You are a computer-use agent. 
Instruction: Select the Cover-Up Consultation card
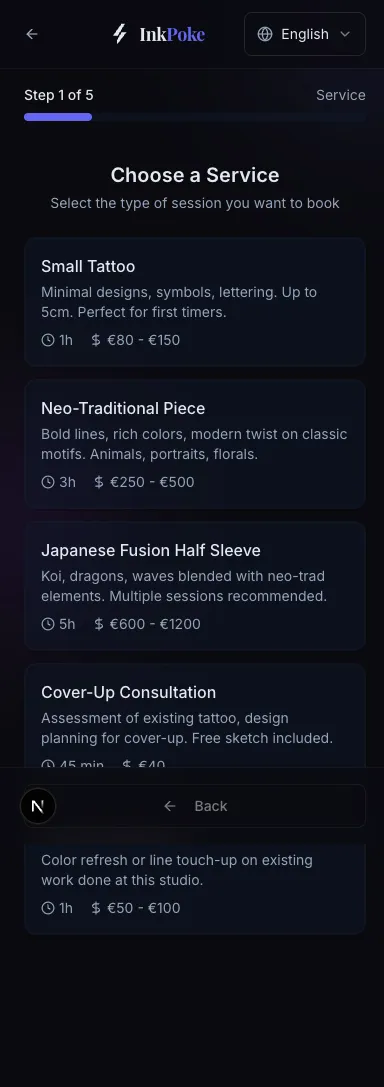195,715
